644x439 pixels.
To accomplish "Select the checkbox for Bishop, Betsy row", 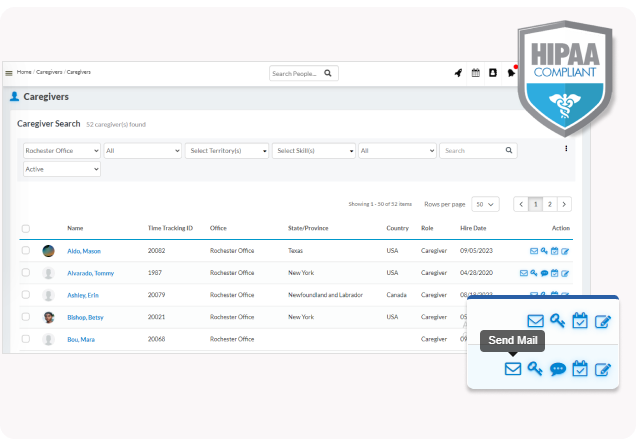I will click(x=26, y=317).
